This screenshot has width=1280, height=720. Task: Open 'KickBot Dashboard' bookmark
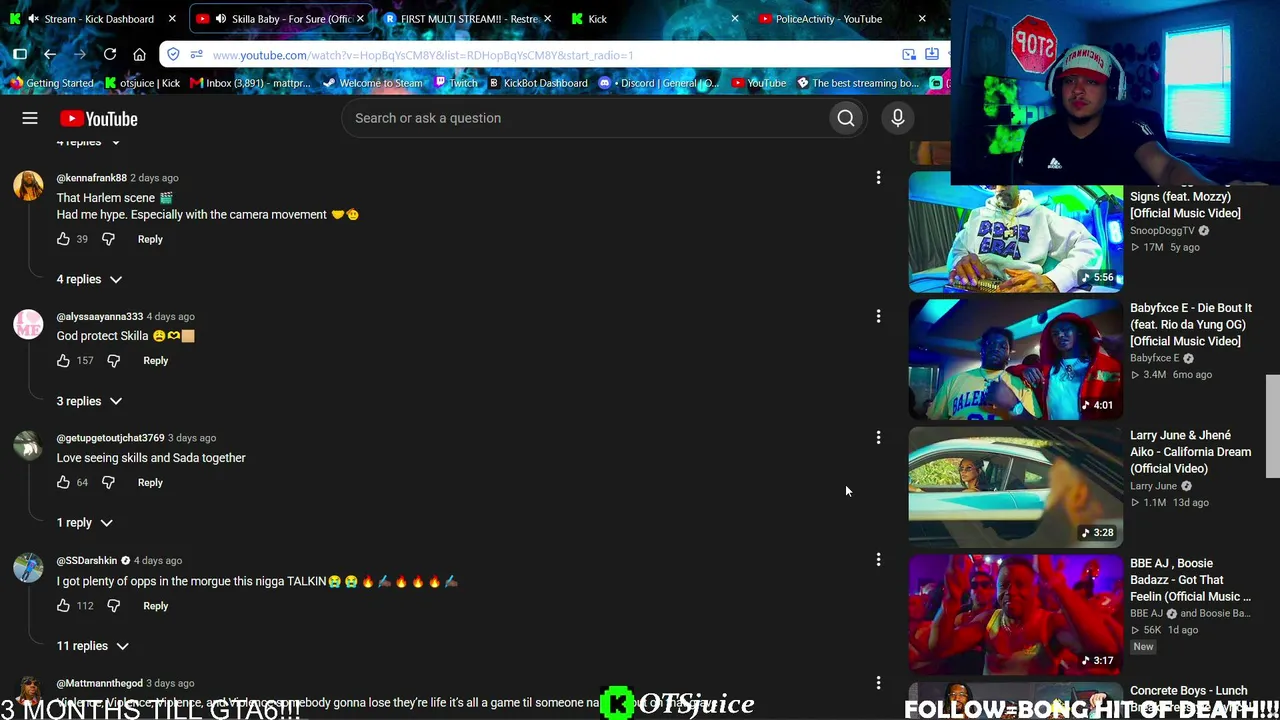(538, 83)
